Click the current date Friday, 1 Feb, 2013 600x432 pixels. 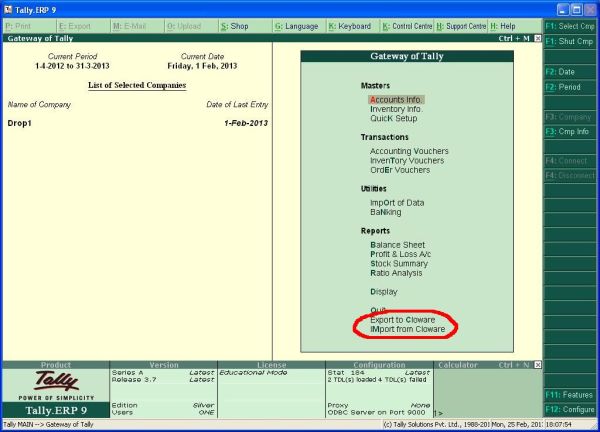(202, 66)
